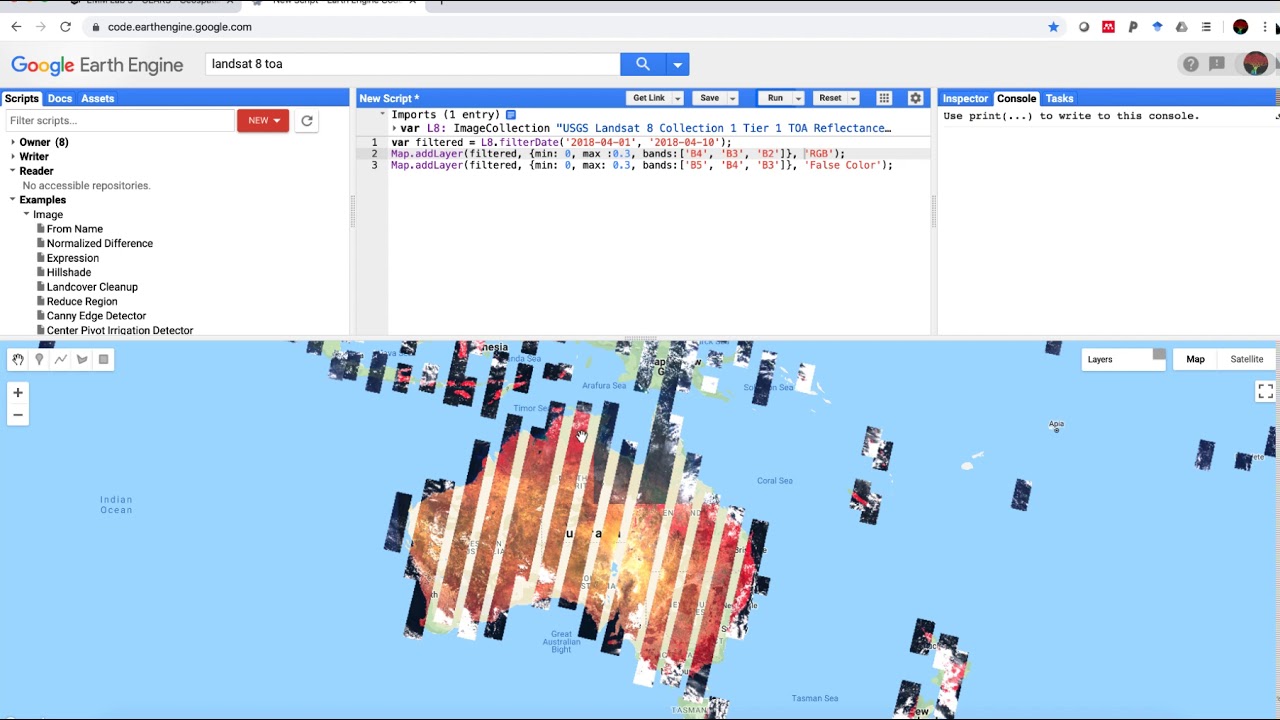
Task: Reset the code editor
Action: click(x=830, y=98)
